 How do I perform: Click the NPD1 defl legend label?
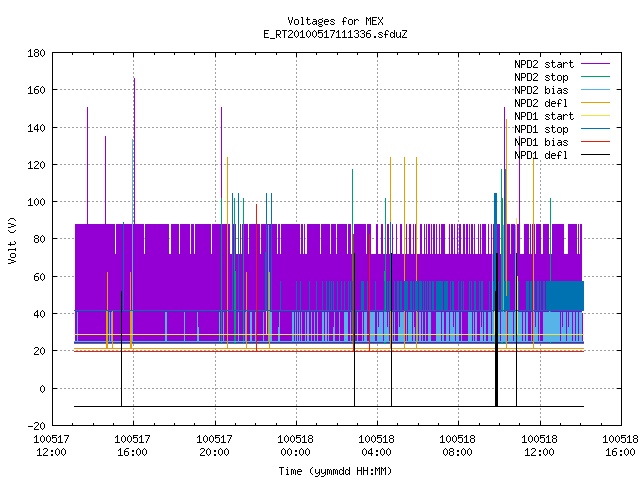click(541, 156)
